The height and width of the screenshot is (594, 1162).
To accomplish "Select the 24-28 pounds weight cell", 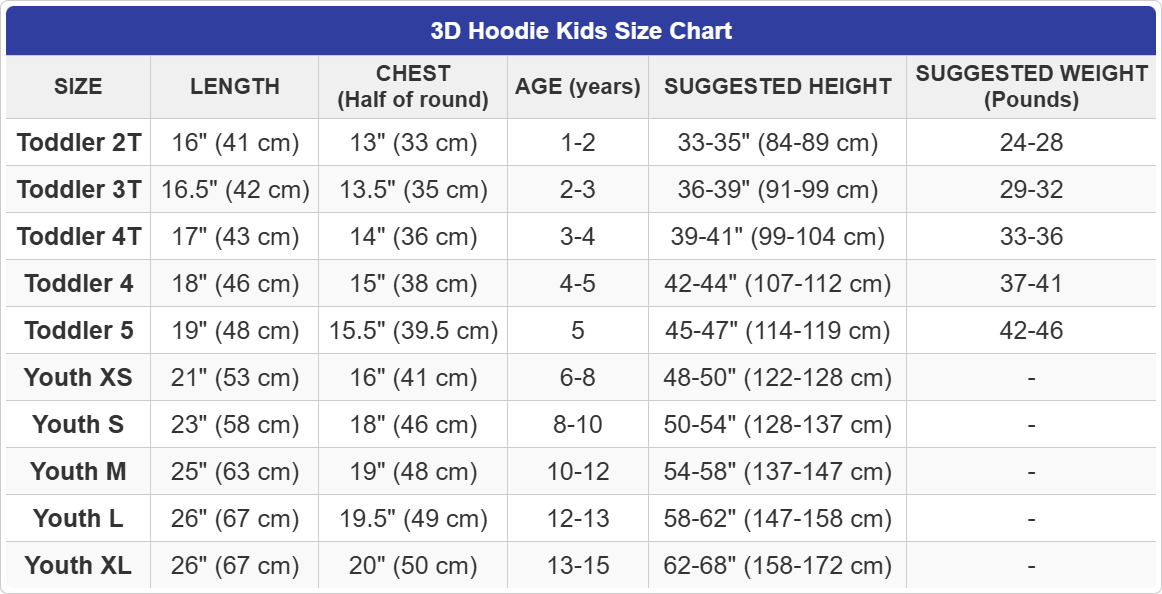I will coord(1031,143).
